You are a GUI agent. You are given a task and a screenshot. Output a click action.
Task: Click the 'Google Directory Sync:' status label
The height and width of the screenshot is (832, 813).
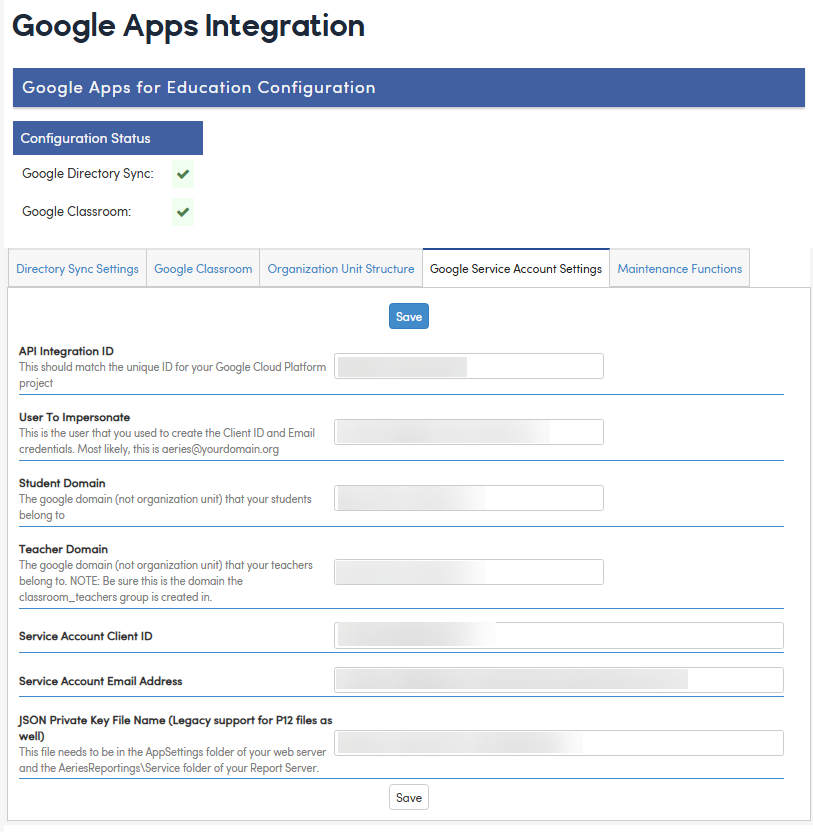88,174
